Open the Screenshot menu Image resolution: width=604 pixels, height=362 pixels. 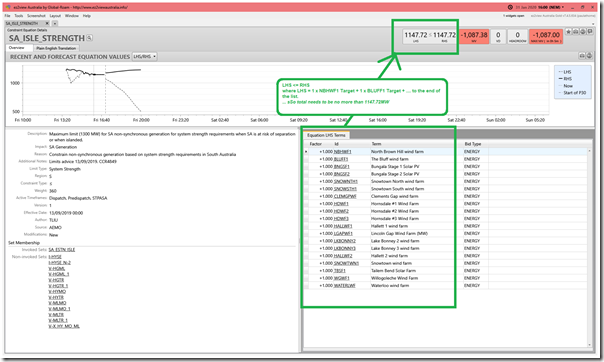(36, 16)
